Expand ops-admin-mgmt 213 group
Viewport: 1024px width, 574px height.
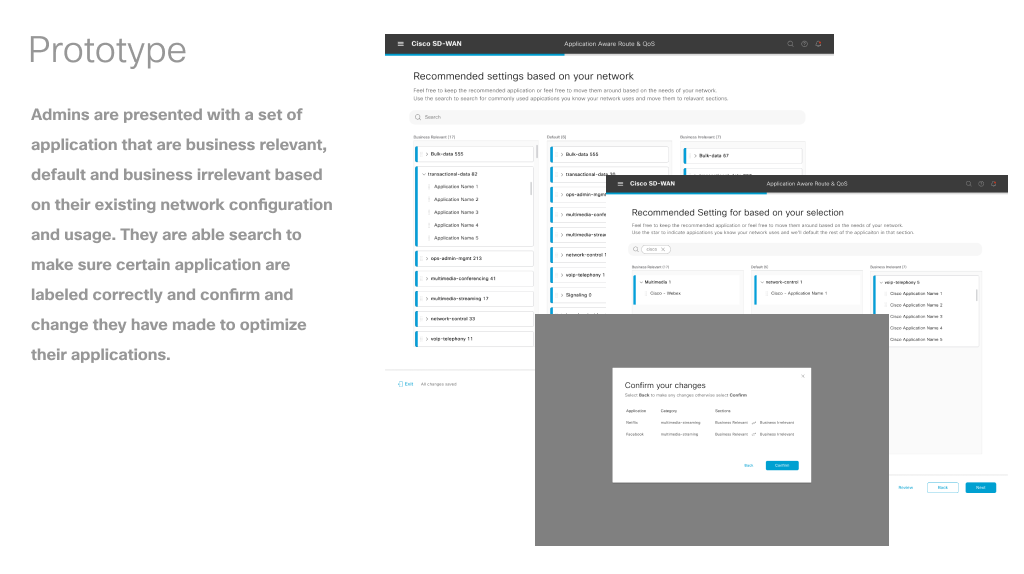tap(427, 259)
